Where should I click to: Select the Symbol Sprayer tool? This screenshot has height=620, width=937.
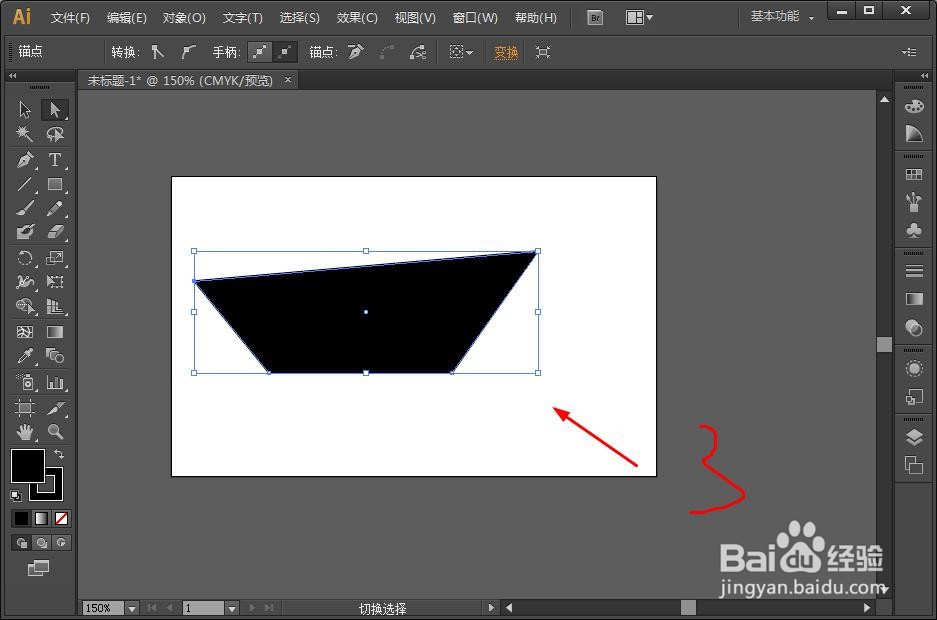coord(25,382)
